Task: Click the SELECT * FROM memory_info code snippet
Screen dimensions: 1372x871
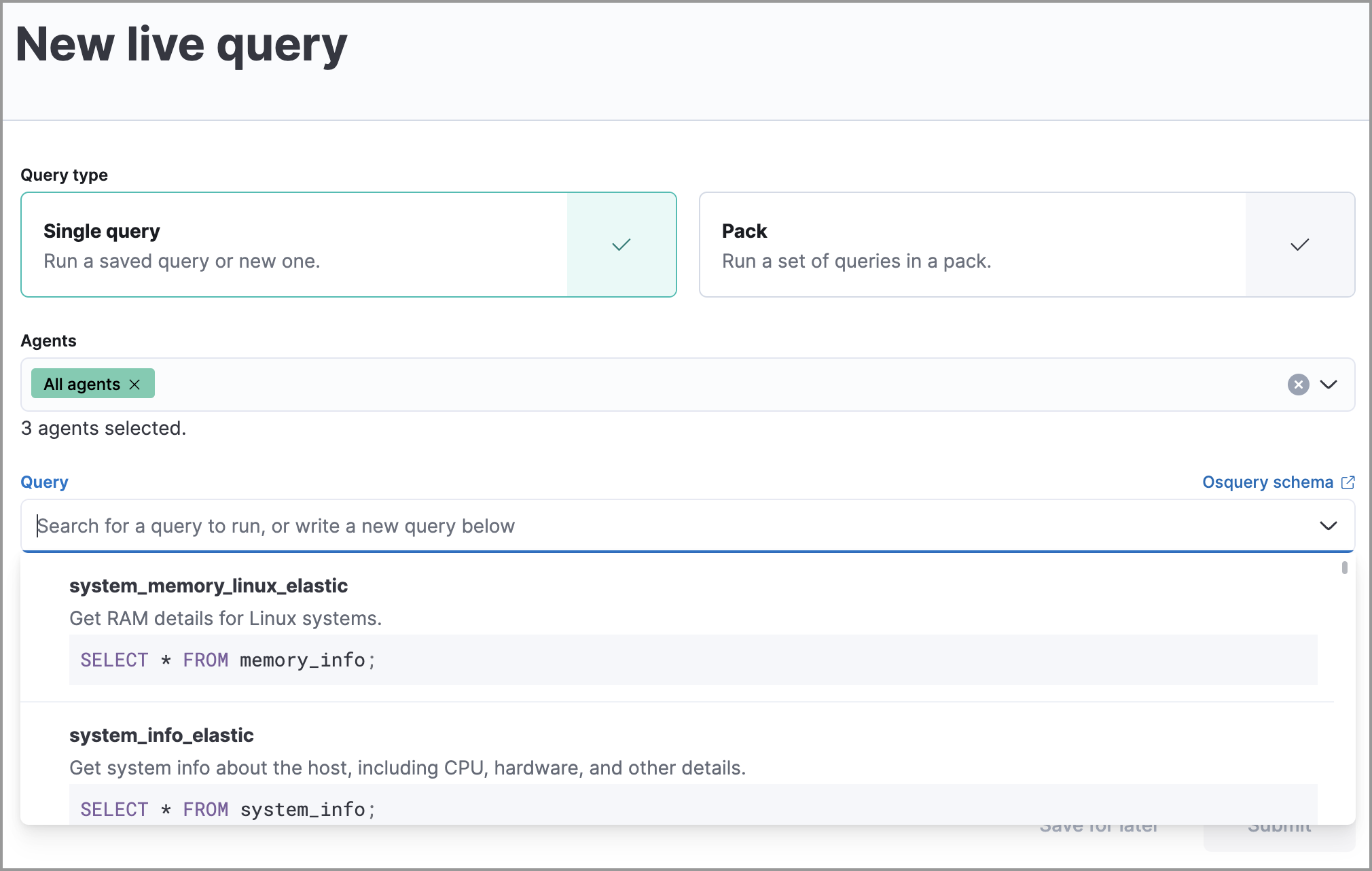Action: click(227, 660)
